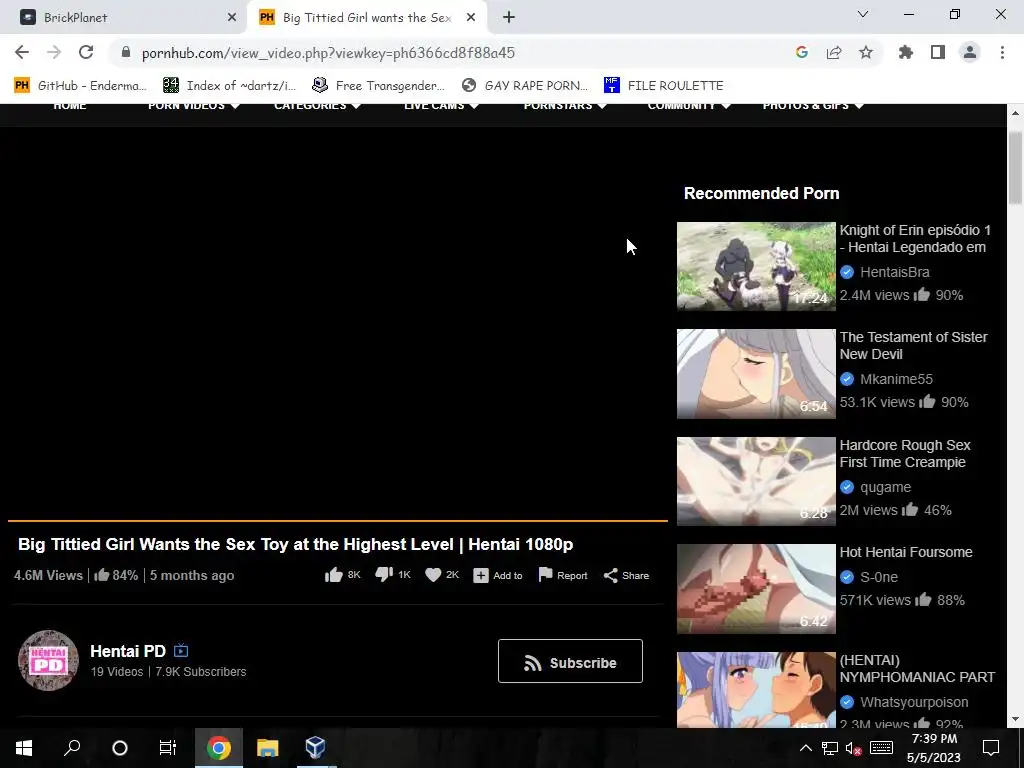1024x768 pixels.
Task: Open the touch keyboard tray icon
Action: coord(881,748)
